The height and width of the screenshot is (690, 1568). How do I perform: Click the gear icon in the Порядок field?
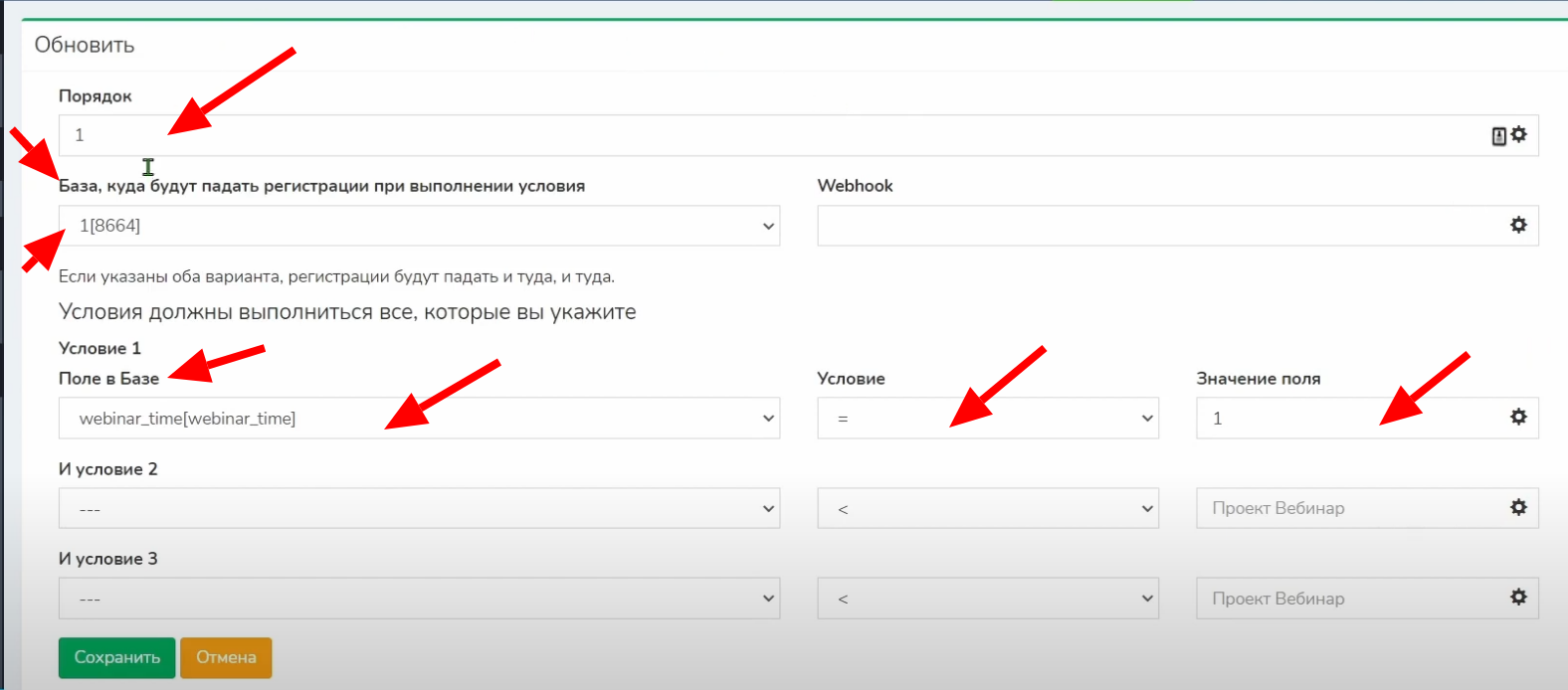click(1518, 134)
